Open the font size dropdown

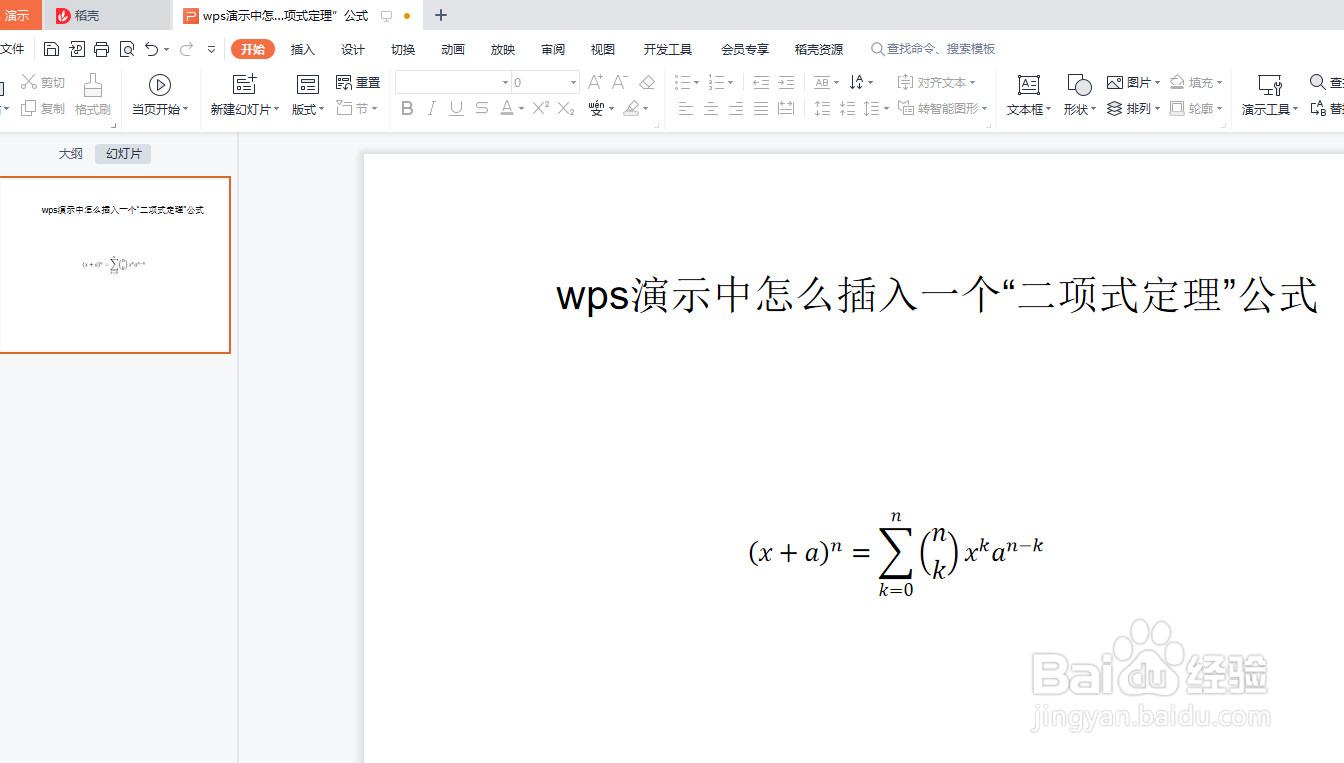pyautogui.click(x=573, y=82)
